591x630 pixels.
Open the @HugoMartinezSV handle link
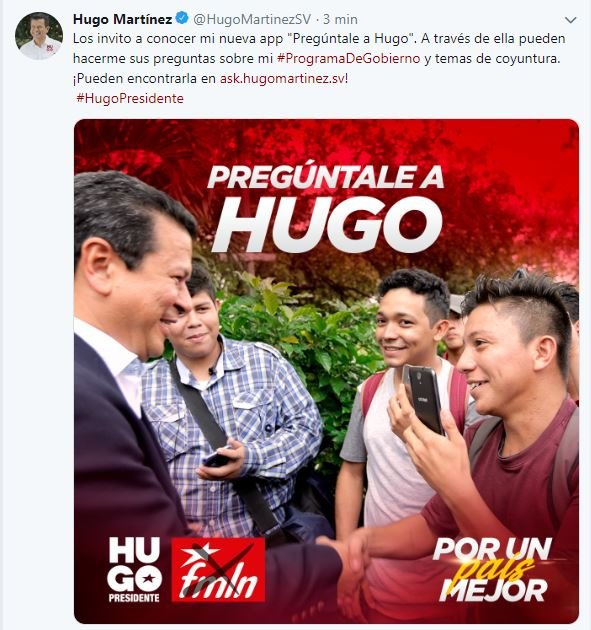252,19
